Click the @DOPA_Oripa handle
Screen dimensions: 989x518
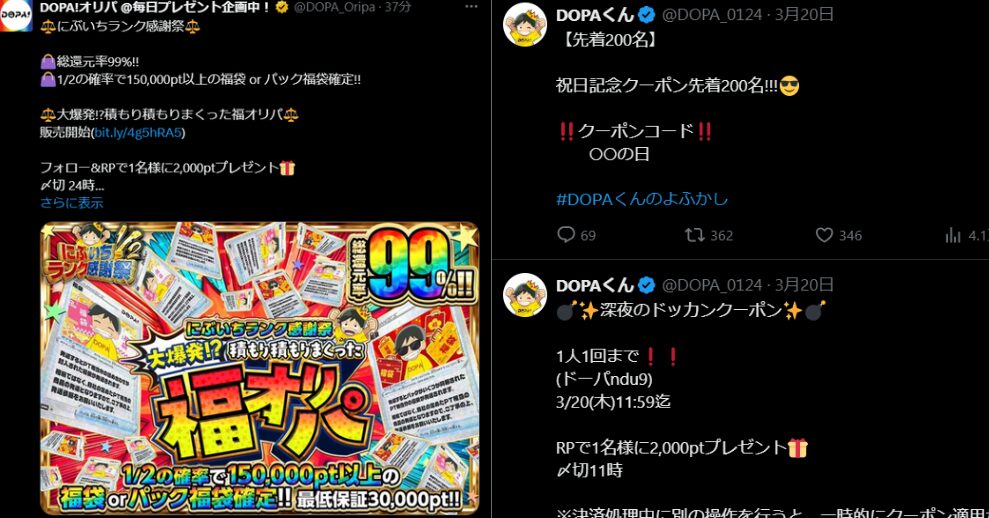[334, 7]
